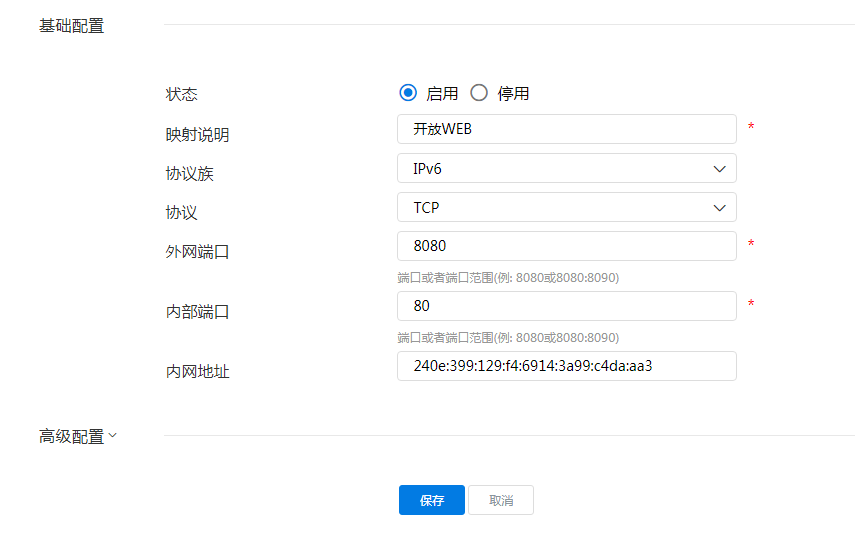The height and width of the screenshot is (544, 855).
Task: Open the 协议族 dropdown showing IPv6
Action: pyautogui.click(x=566, y=168)
